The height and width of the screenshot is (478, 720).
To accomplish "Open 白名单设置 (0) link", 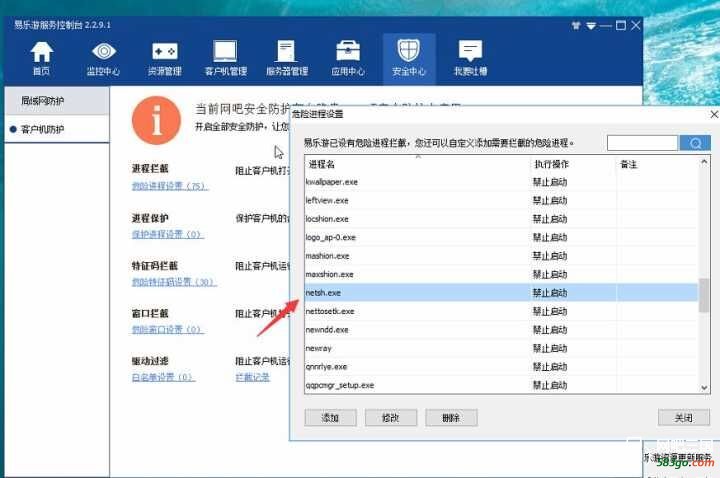I will click(x=163, y=377).
